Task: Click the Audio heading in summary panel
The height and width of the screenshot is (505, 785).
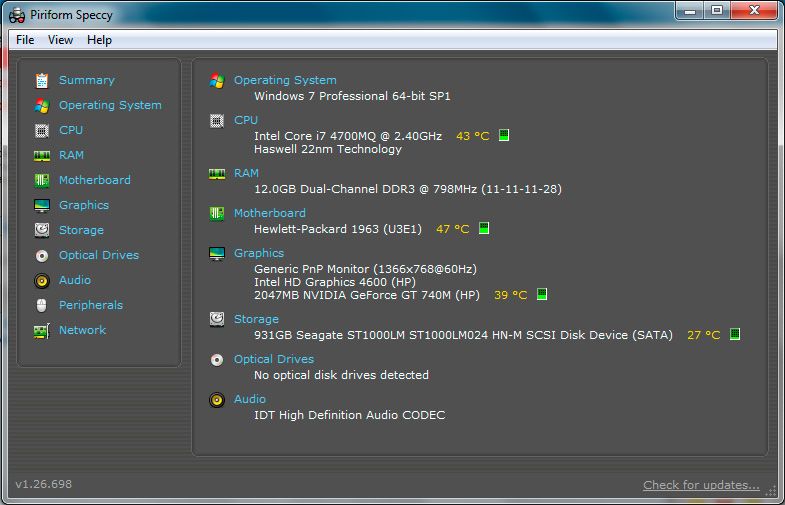Action: point(250,399)
